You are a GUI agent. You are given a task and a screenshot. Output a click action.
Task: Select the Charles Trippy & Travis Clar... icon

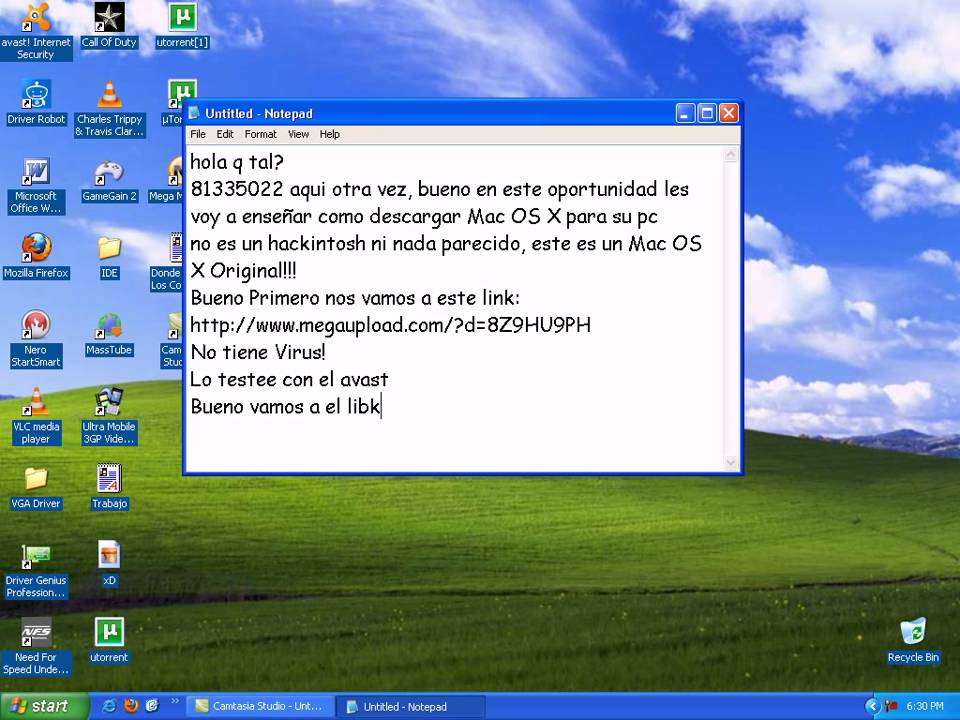[110, 108]
